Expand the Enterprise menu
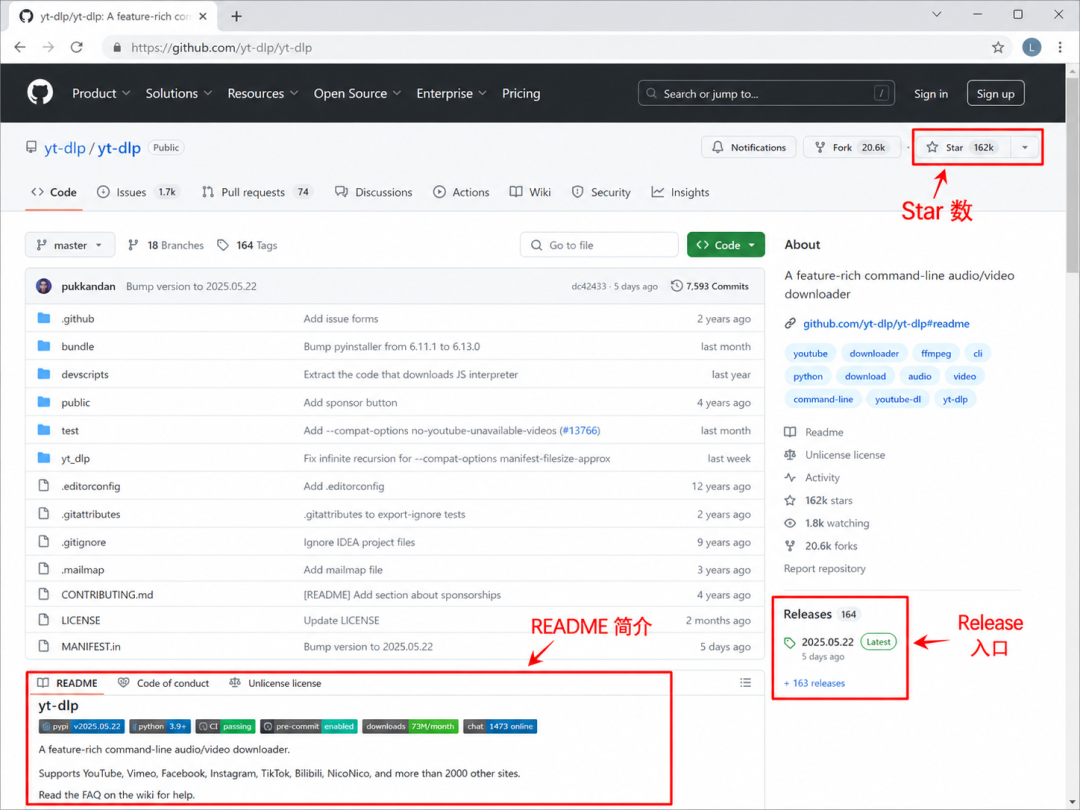 tap(452, 93)
